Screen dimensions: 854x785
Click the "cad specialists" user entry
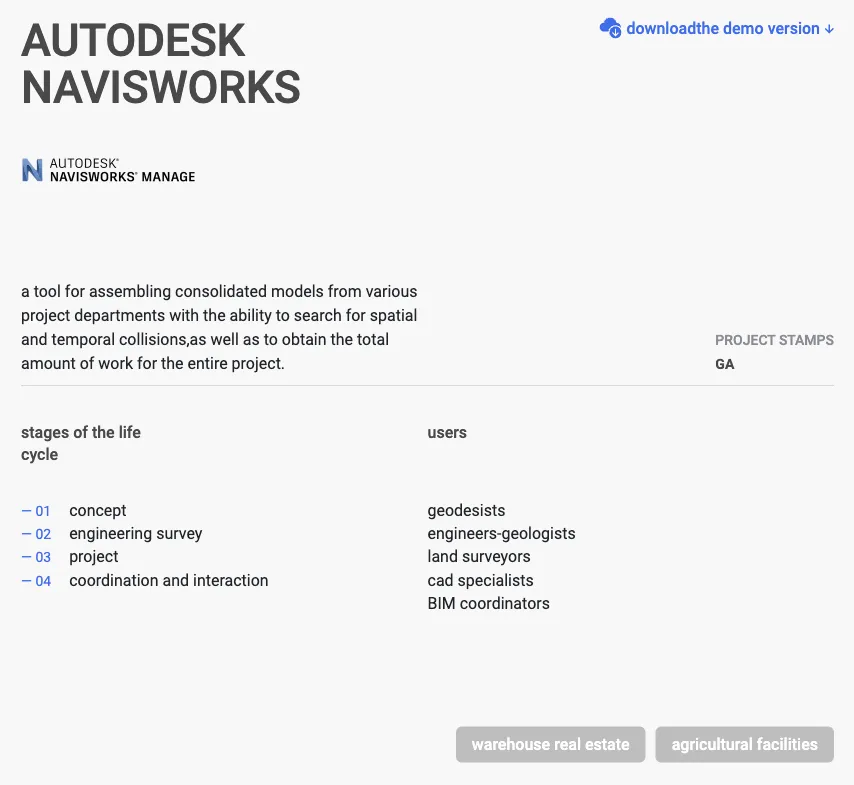(480, 580)
